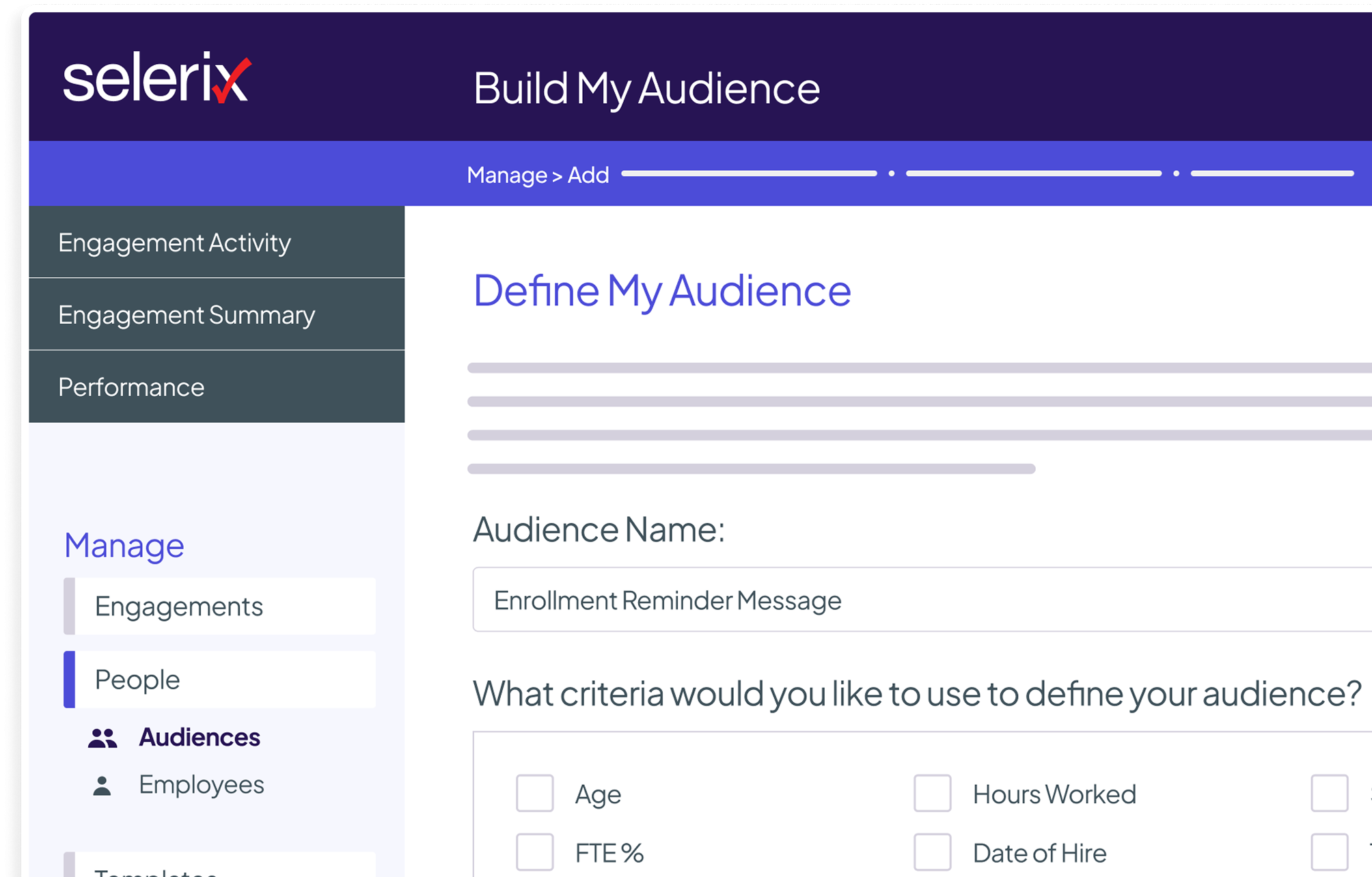Select the Date of Hire checkbox
1372x877 pixels.
932,852
